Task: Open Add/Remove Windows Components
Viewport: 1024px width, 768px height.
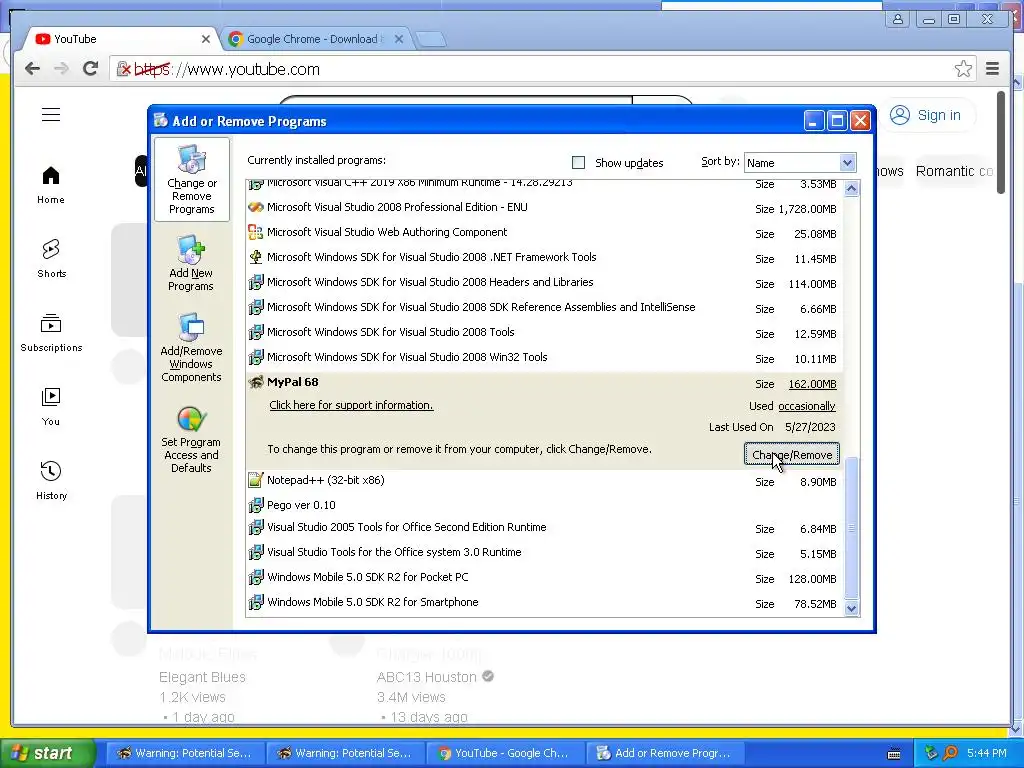Action: pyautogui.click(x=191, y=347)
